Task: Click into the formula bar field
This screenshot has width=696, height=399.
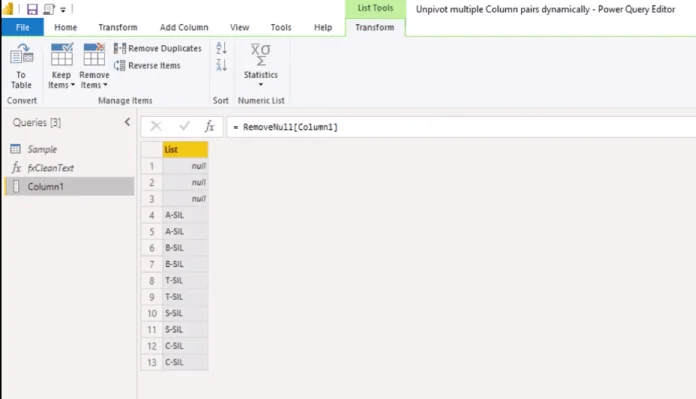Action: (x=461, y=127)
